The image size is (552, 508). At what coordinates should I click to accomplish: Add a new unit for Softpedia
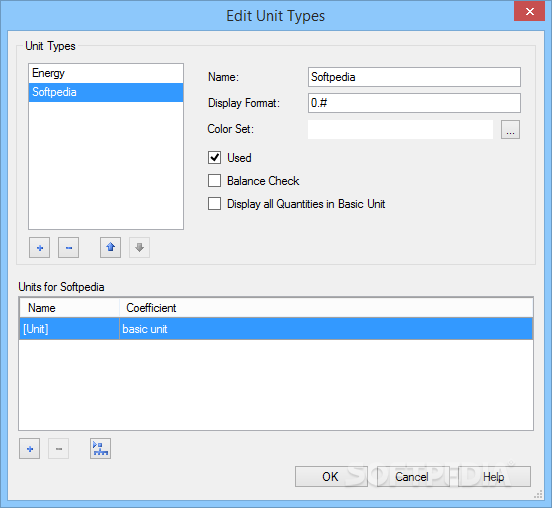(x=30, y=449)
